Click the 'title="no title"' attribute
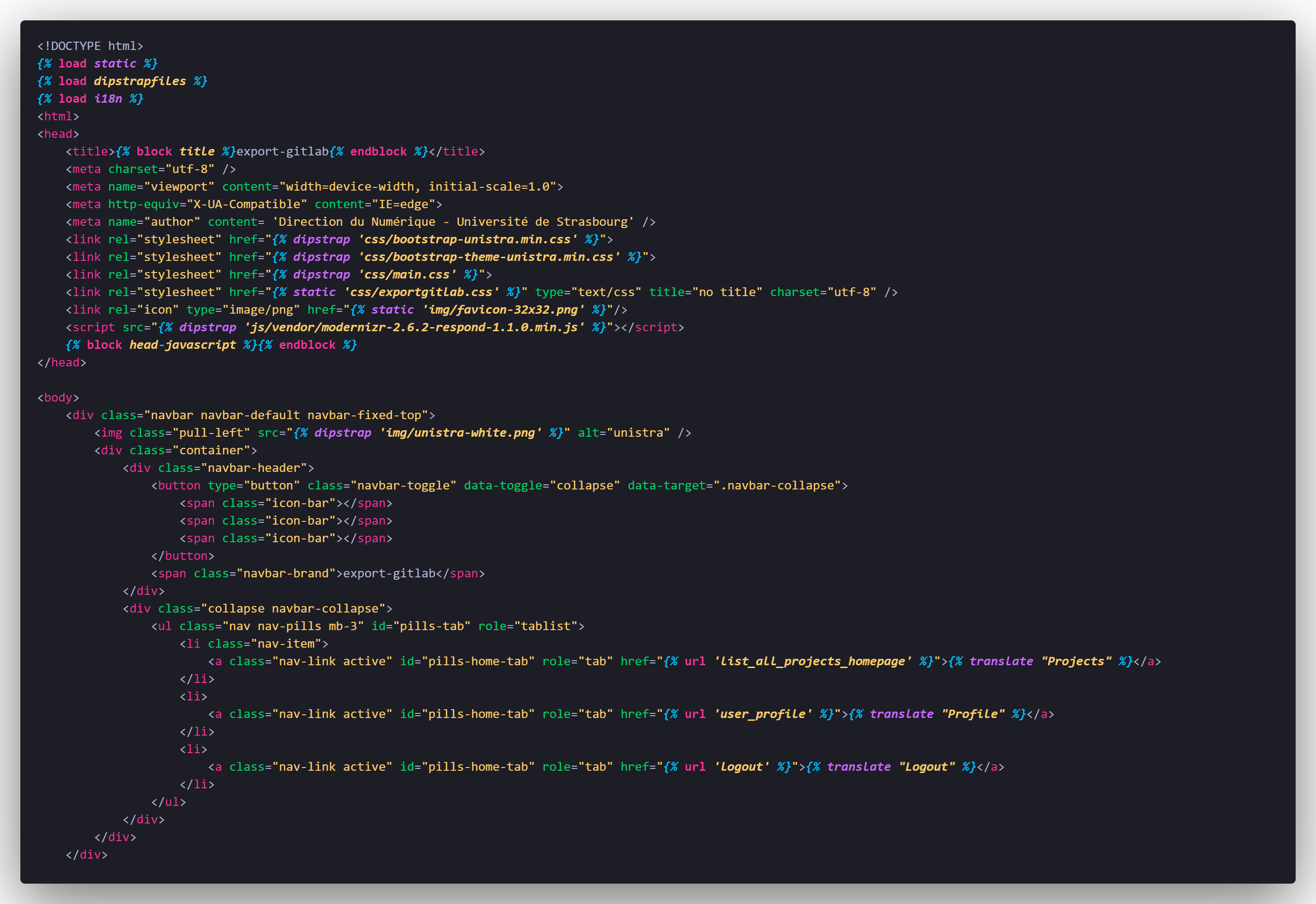This screenshot has width=1316, height=904. tap(706, 292)
